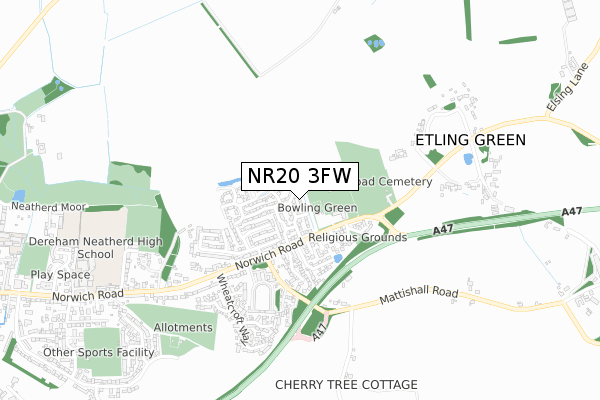Click the A47 label next to Religious Grounds
600x400 pixels.
coord(443,230)
